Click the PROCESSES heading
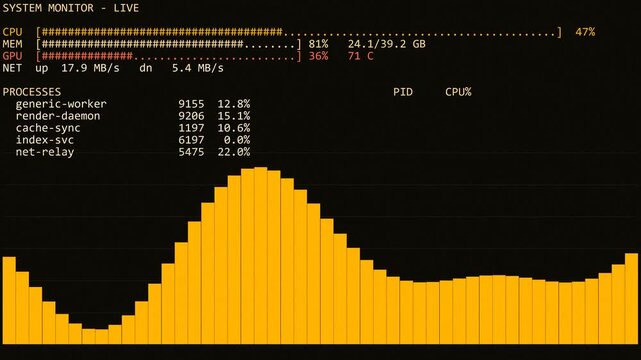641x360 pixels. [31, 92]
